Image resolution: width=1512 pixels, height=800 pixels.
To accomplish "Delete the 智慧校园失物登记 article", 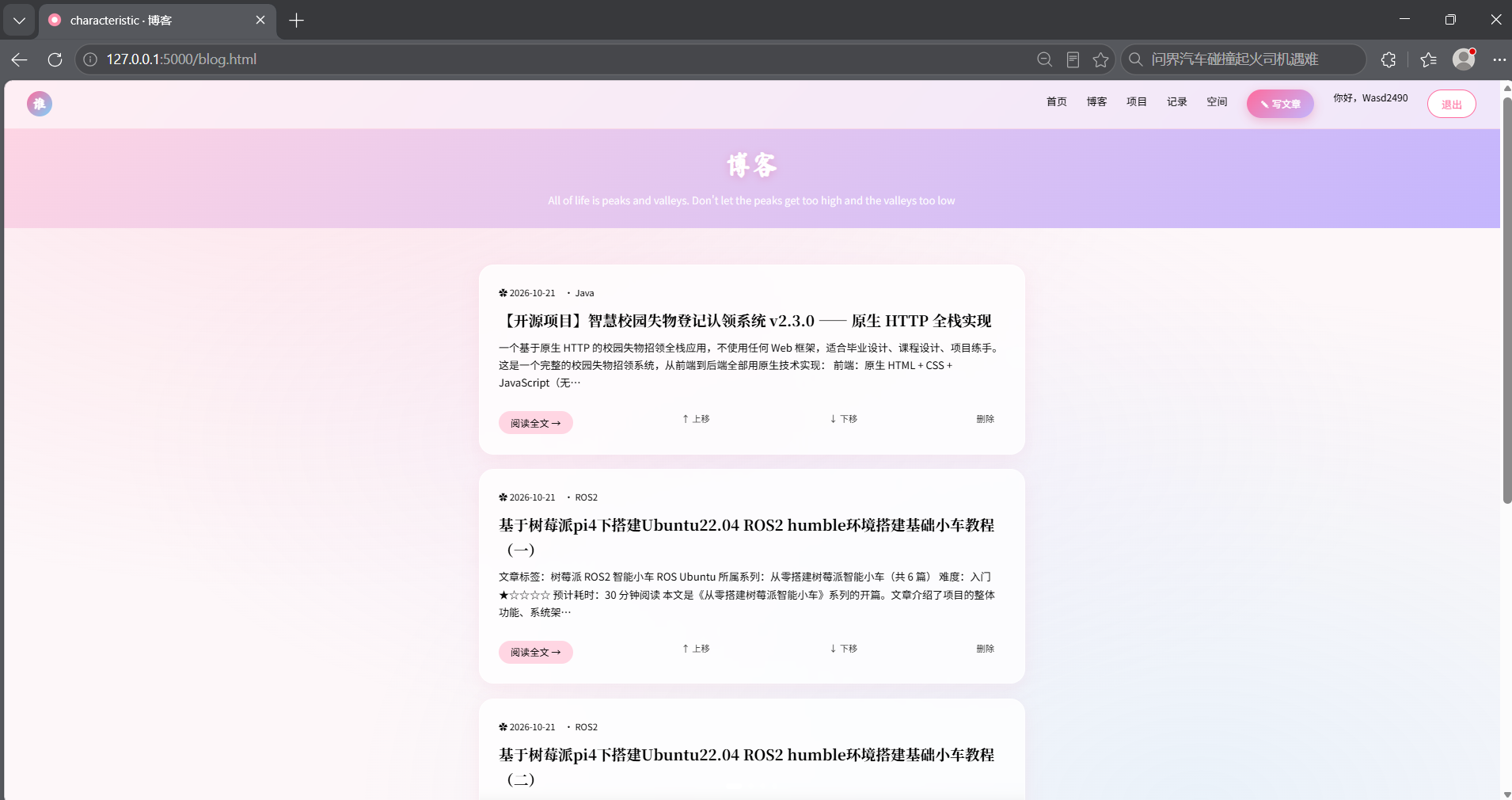I will [985, 419].
